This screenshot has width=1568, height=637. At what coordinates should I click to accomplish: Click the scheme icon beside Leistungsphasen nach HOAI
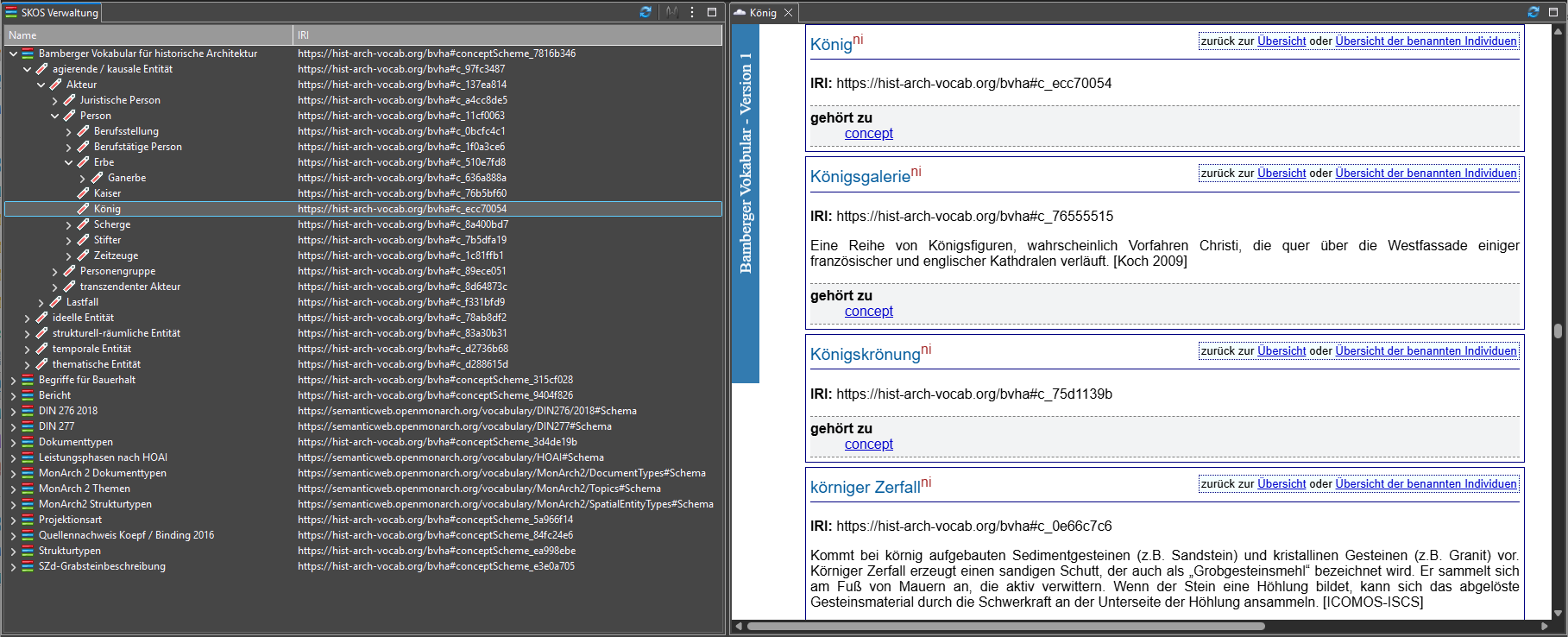(28, 457)
